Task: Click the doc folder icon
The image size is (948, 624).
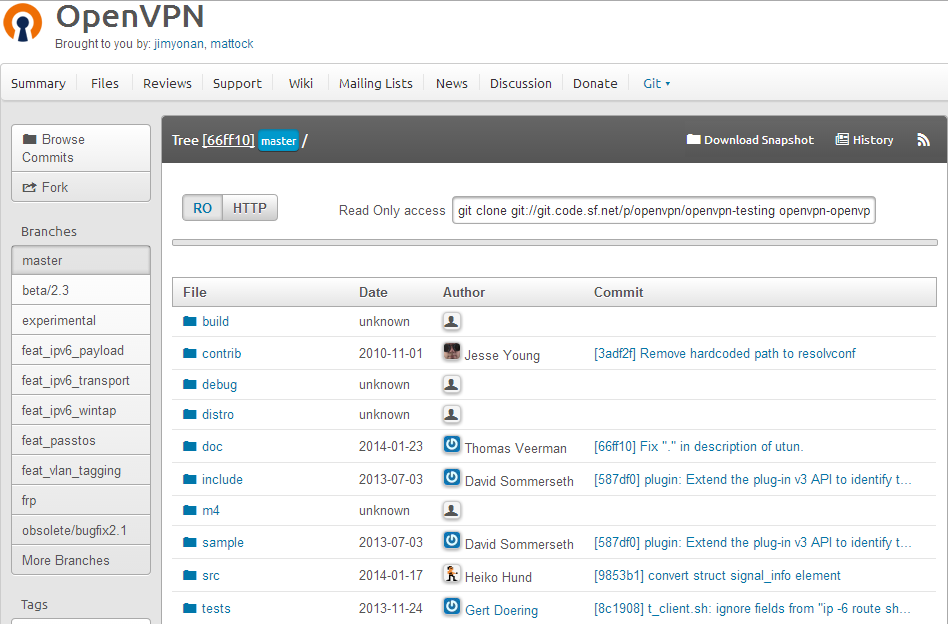Action: 190,446
